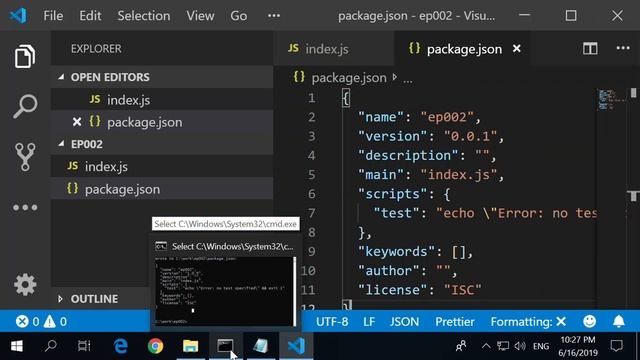Open Windows Start menu
The width and height of the screenshot is (640, 360).
coord(17,346)
